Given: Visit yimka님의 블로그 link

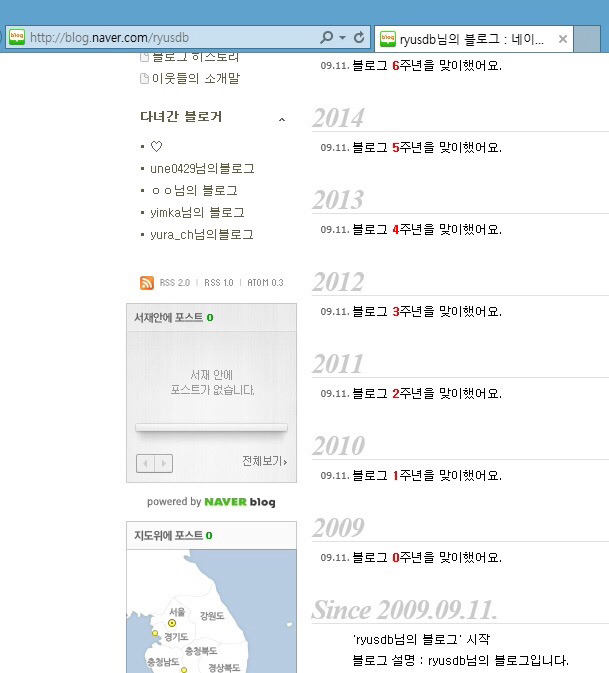Looking at the screenshot, I should [x=197, y=212].
